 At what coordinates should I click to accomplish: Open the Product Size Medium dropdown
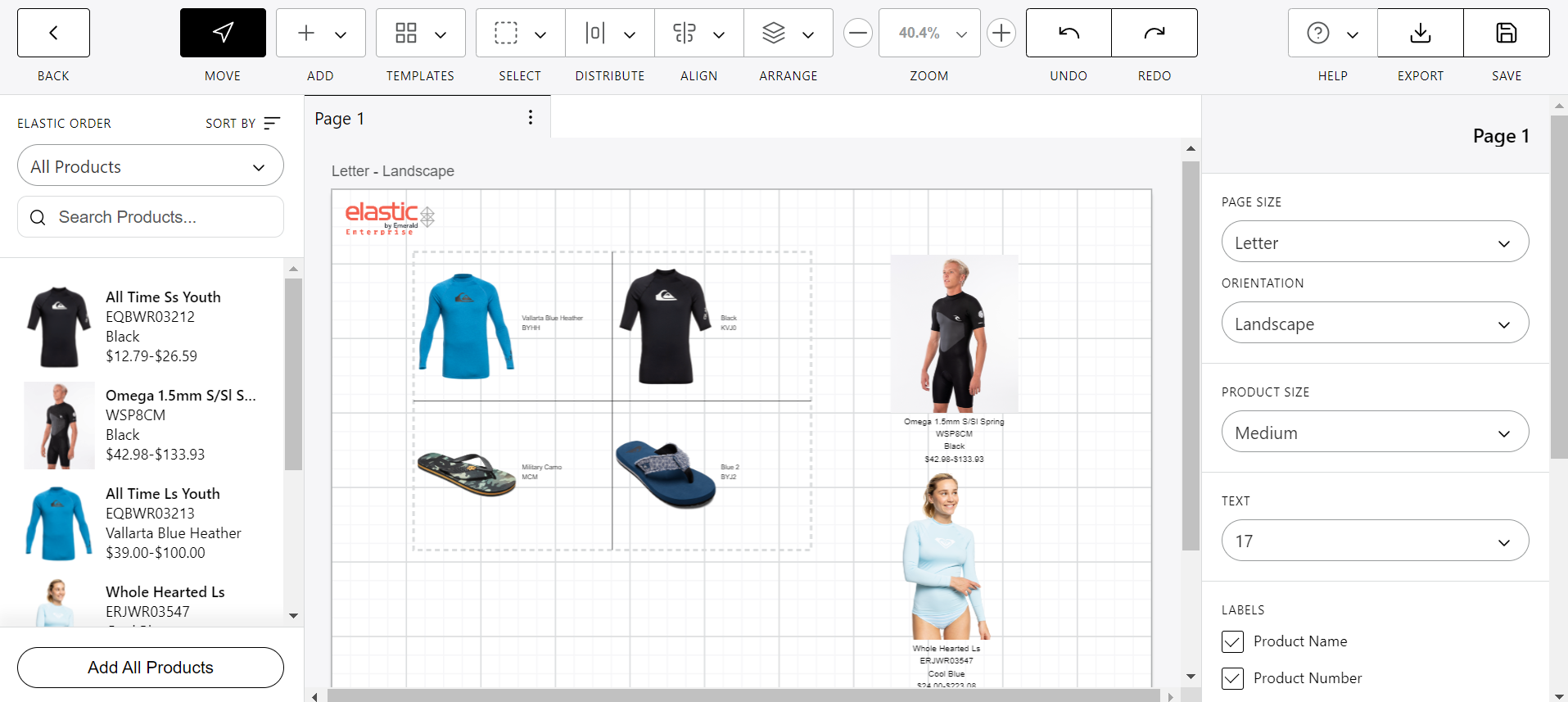[1375, 433]
